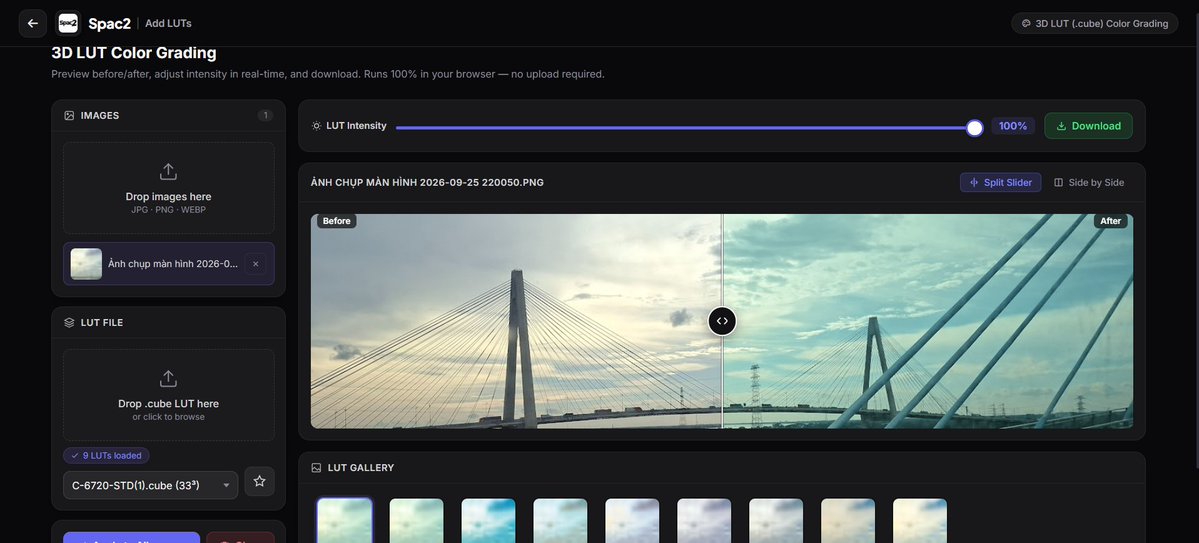Click the Add LUTs breadcrumb label
1199x543 pixels.
coord(168,24)
